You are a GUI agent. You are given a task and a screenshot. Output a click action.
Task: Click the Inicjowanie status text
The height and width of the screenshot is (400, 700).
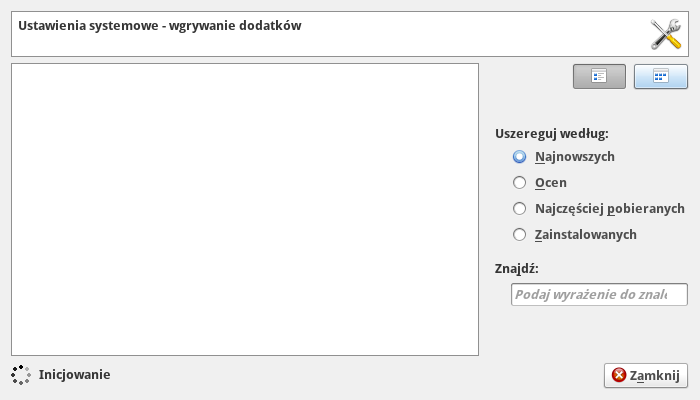click(x=74, y=375)
